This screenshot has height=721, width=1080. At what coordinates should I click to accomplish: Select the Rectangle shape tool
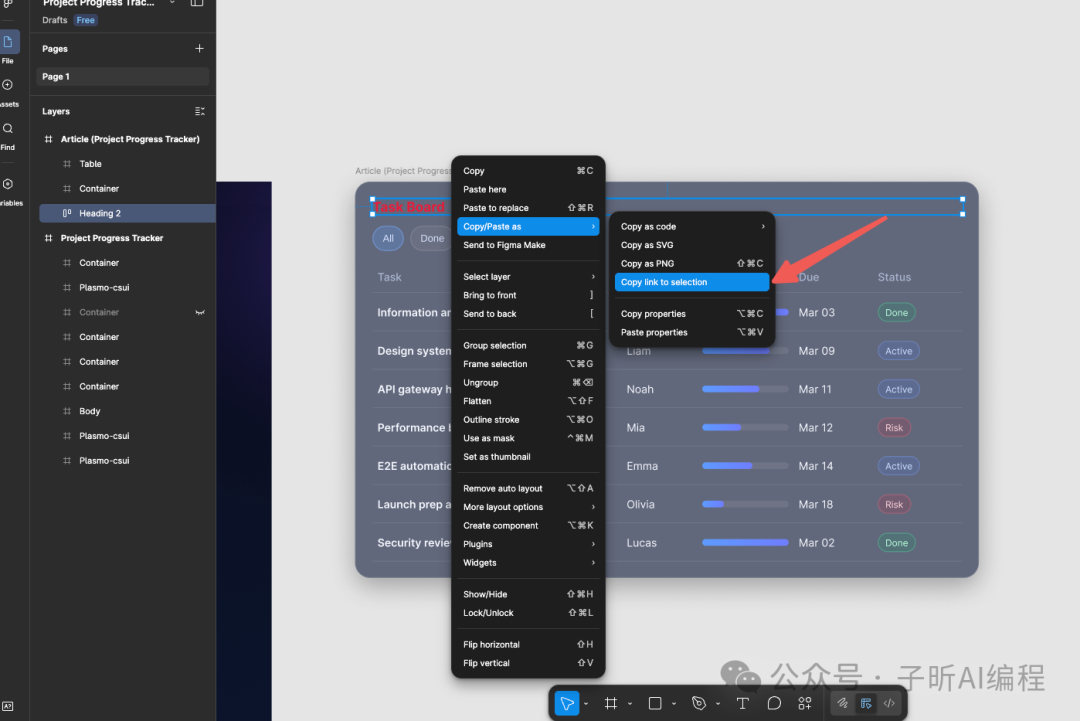point(655,703)
